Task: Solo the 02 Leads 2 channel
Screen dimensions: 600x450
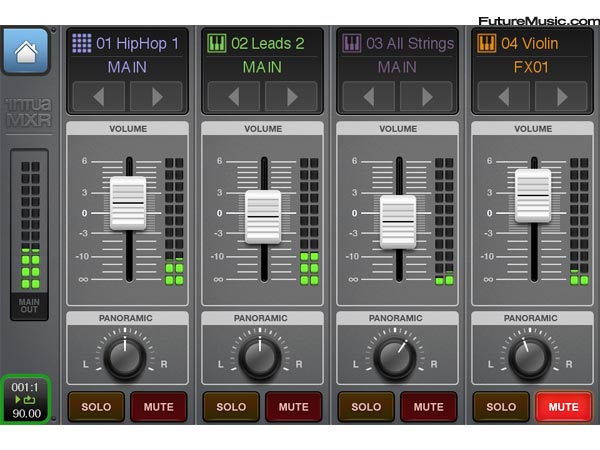Action: (231, 406)
